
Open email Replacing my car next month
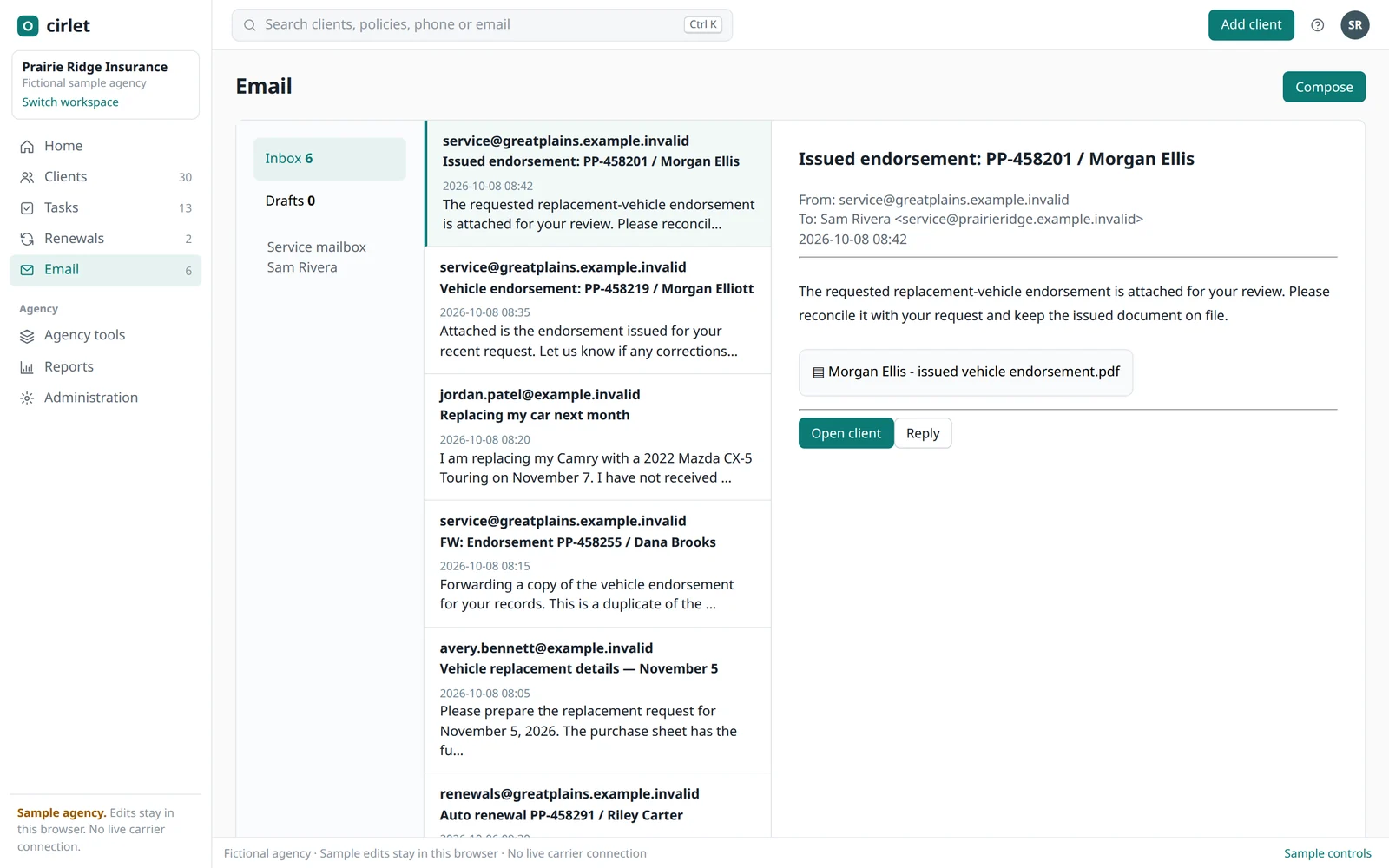point(597,437)
